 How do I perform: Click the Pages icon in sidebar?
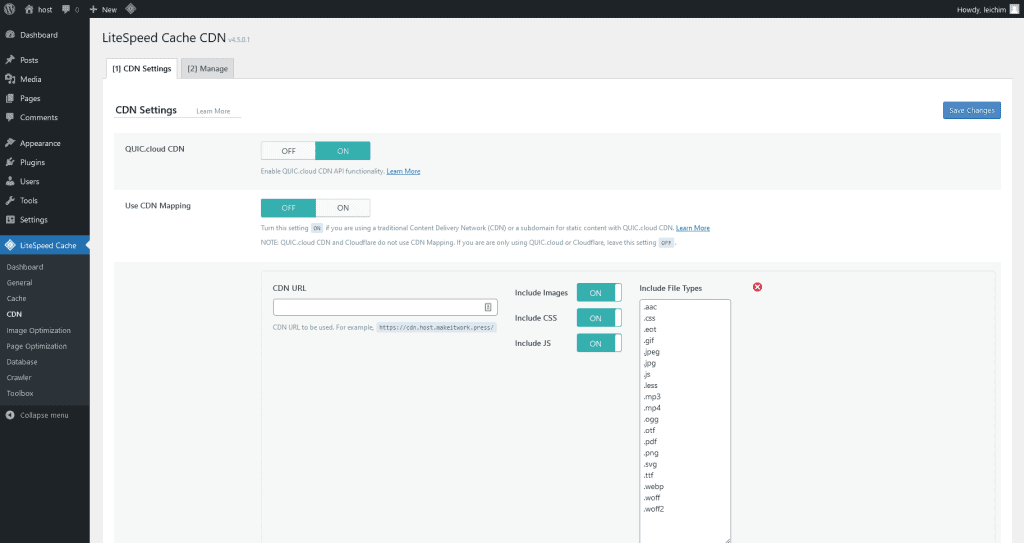[10, 98]
